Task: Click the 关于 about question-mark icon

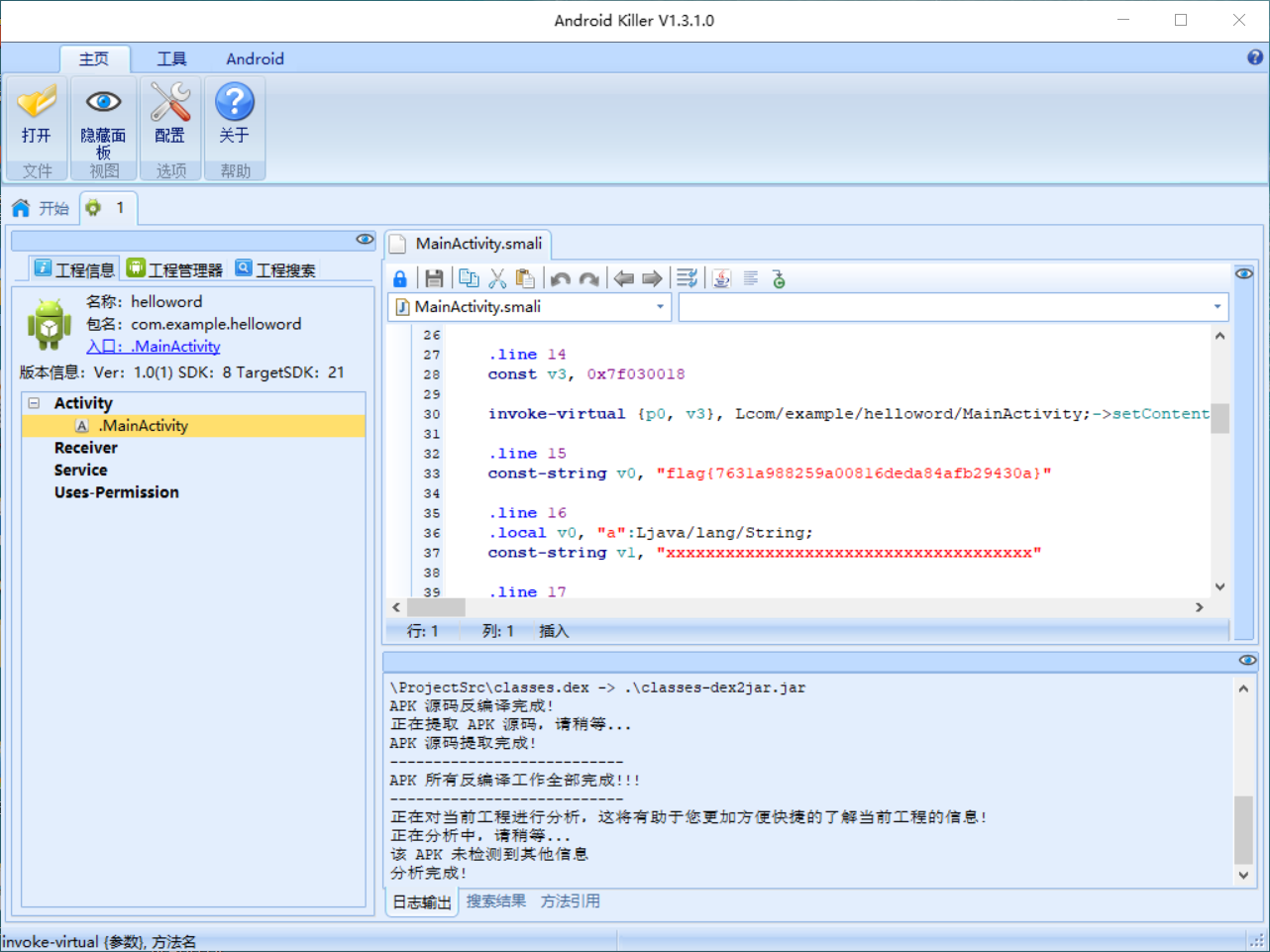Action: pos(235,101)
